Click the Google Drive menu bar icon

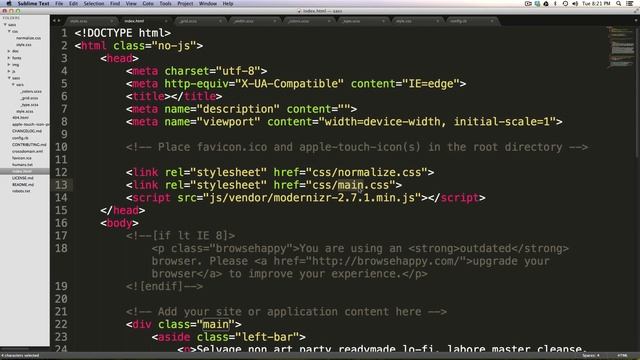click(x=546, y=3)
